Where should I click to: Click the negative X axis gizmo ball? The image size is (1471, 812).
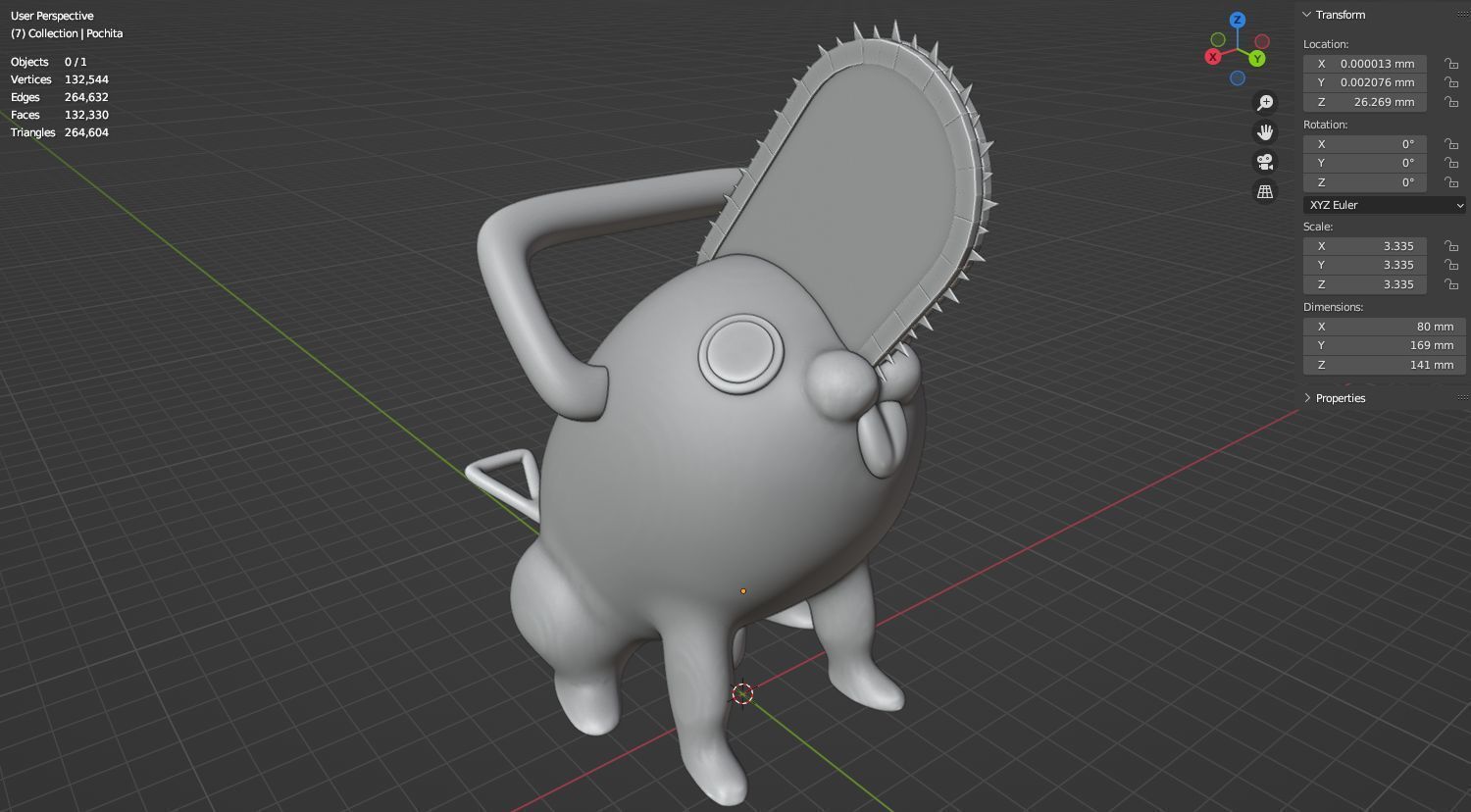click(1262, 41)
